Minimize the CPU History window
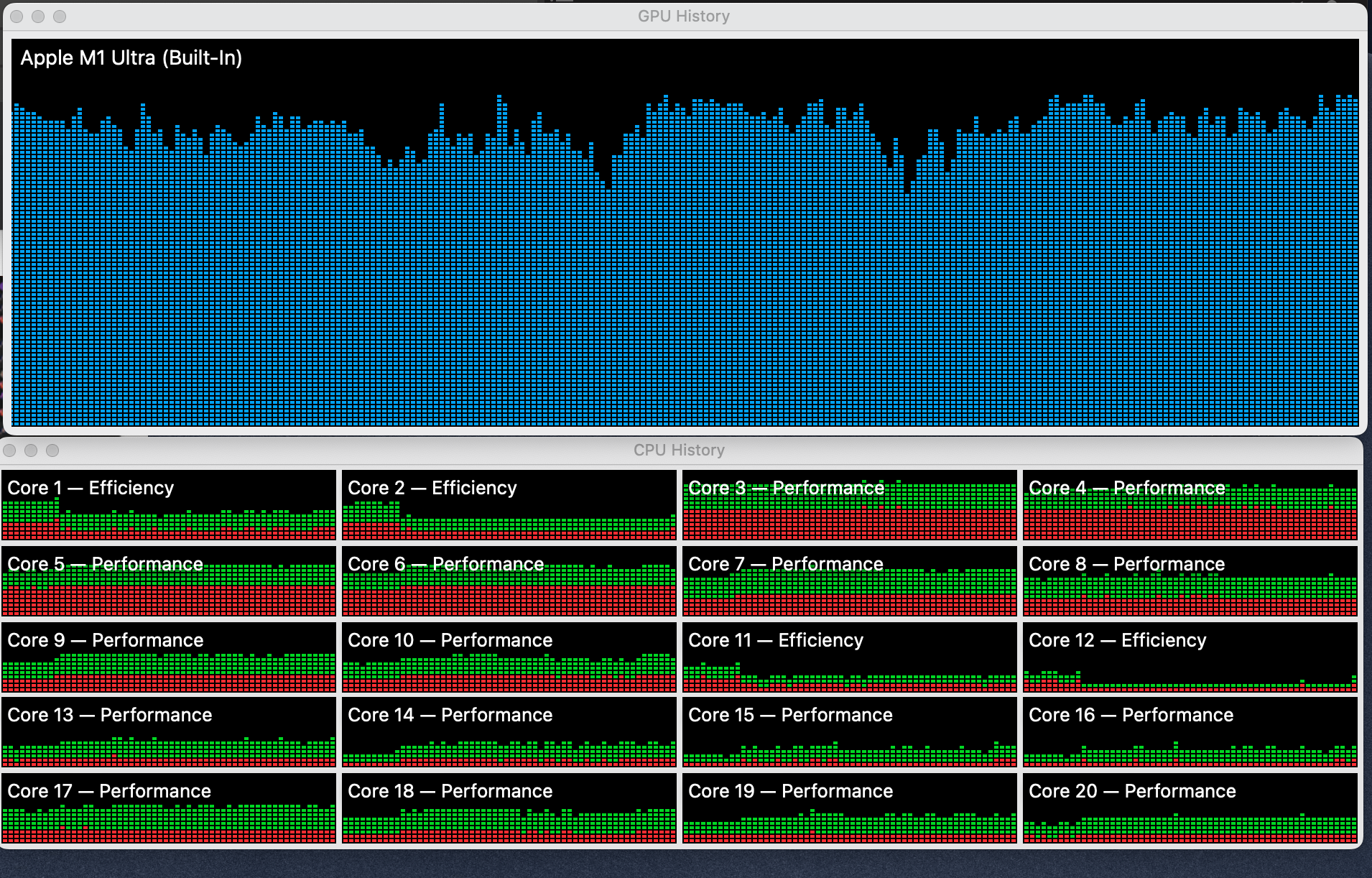This screenshot has width=1372, height=878. [x=31, y=450]
